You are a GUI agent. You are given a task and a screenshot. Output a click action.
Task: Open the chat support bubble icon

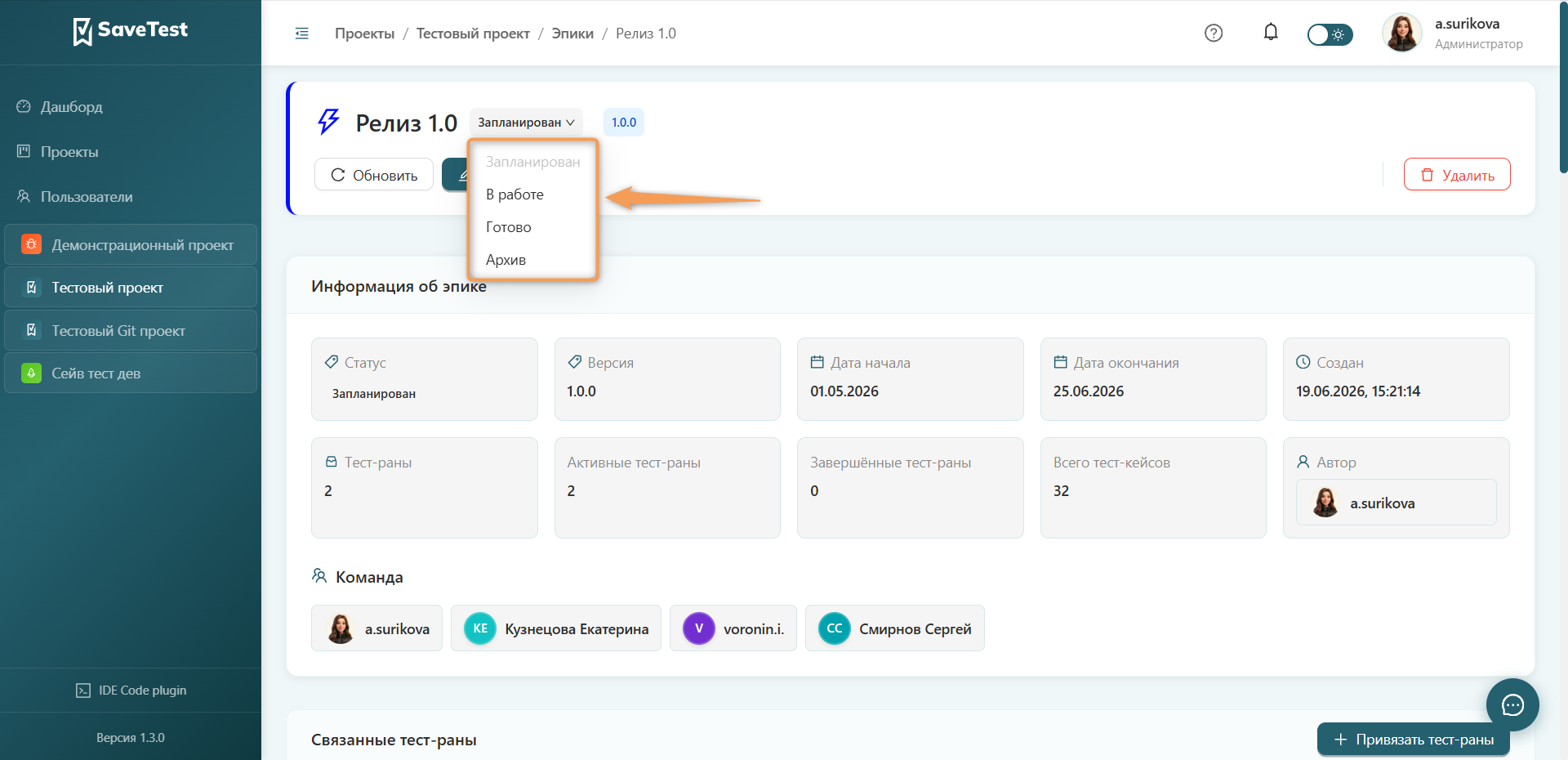[x=1512, y=704]
